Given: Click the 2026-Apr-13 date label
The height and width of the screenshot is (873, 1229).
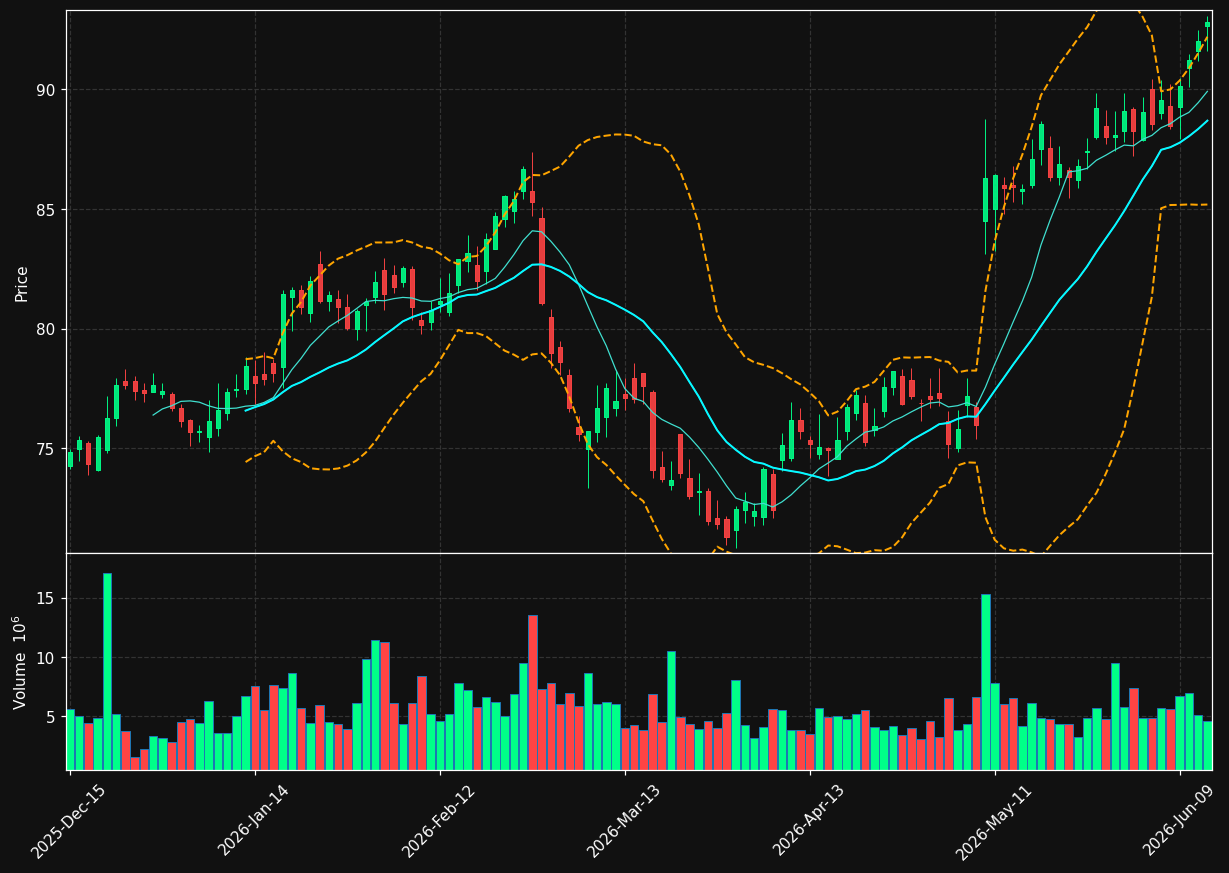Looking at the screenshot, I should (809, 822).
